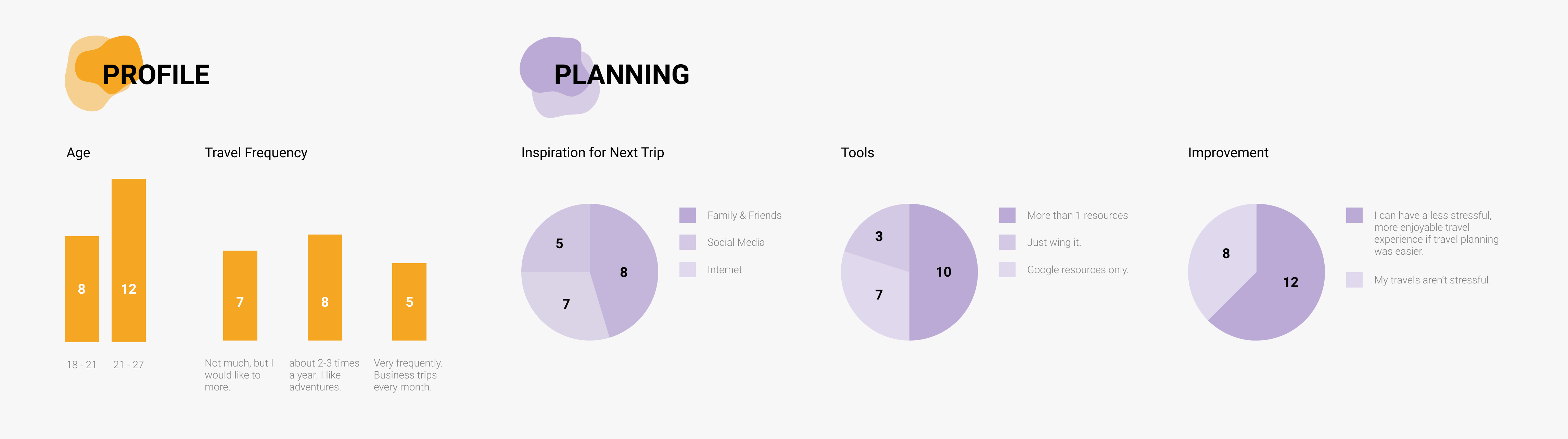
Task: Click the 21 - 27 age bar showing 12
Action: click(128, 260)
